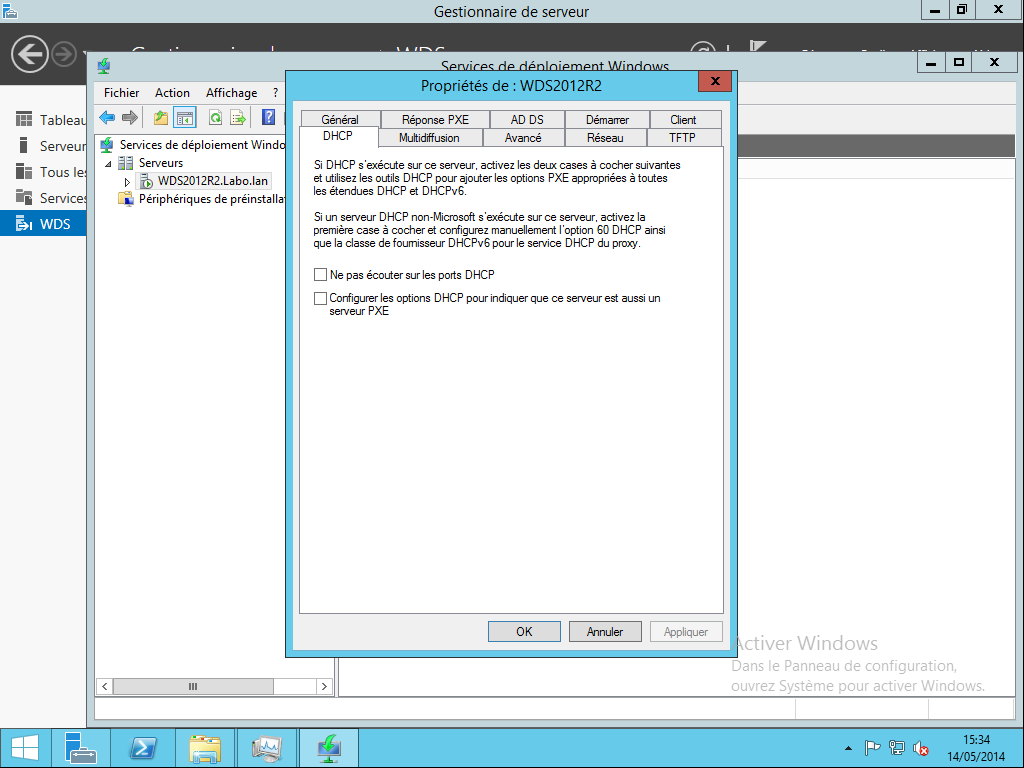
Task: Expand the WDS2012R2.Labo.lan server node
Action: 127,182
